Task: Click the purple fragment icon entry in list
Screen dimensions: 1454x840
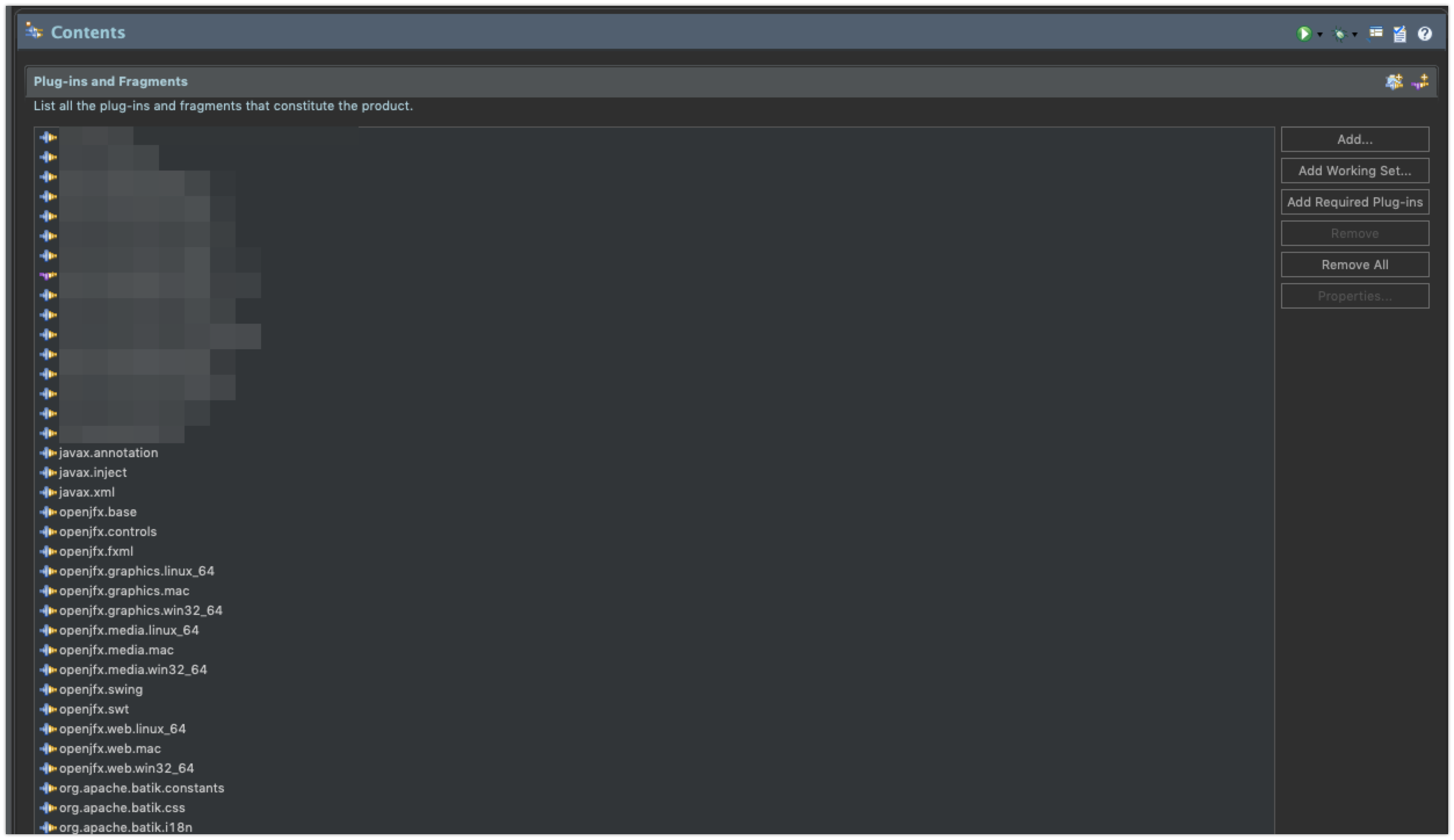Action: pos(48,276)
